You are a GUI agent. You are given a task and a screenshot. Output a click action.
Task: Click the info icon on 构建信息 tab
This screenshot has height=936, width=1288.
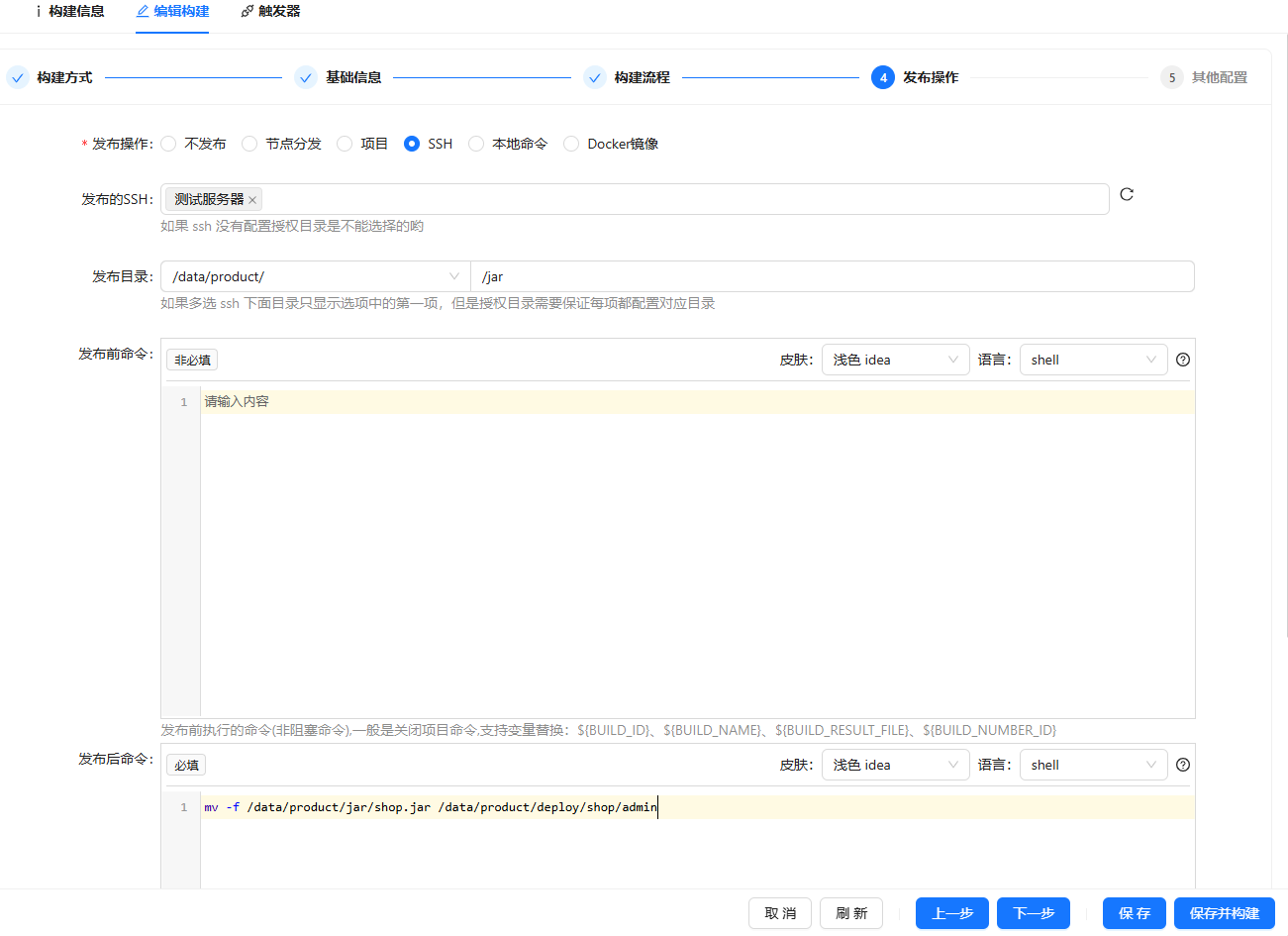click(x=38, y=13)
